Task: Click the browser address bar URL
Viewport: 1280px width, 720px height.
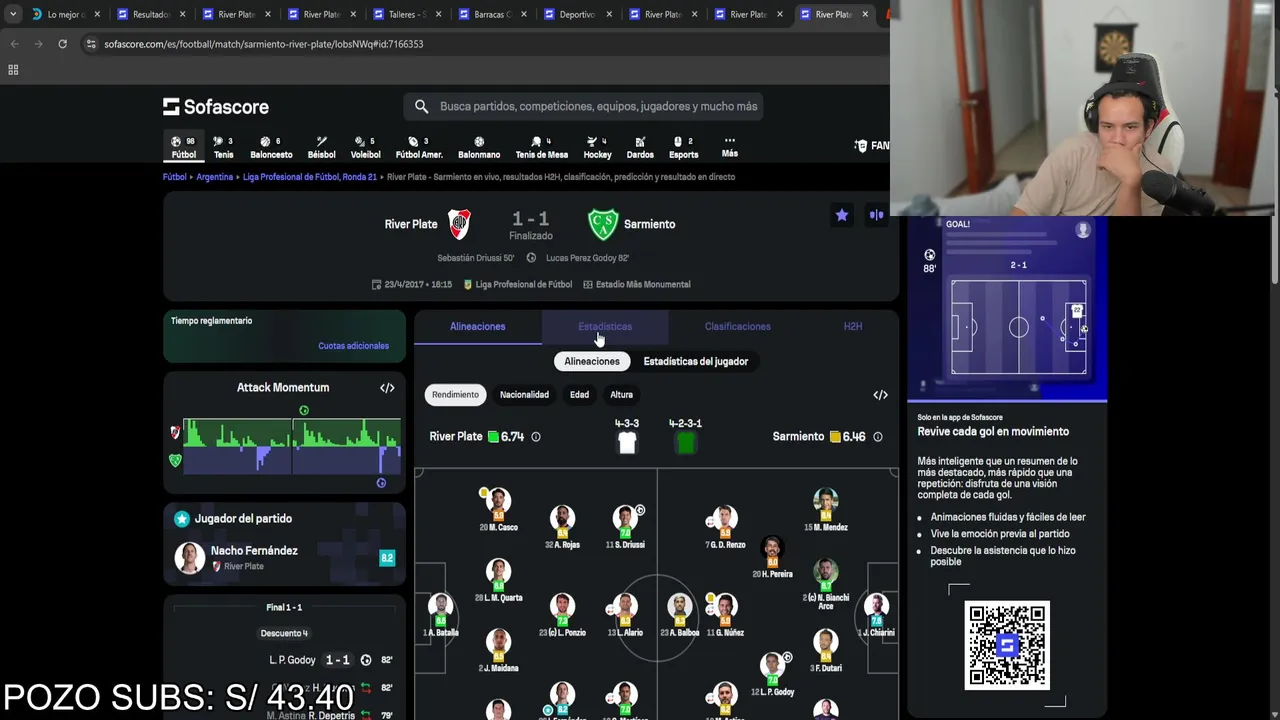Action: [x=264, y=44]
